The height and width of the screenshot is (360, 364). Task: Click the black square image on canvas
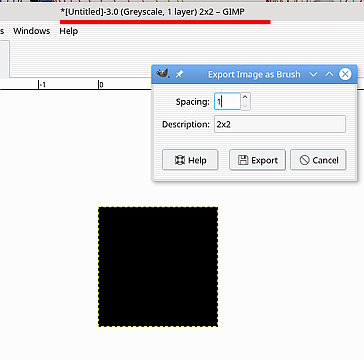(x=158, y=267)
